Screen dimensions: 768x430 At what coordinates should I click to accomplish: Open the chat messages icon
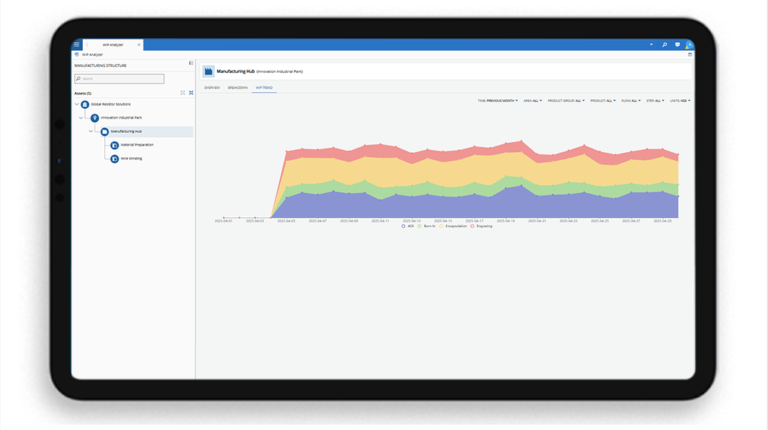[x=677, y=44]
